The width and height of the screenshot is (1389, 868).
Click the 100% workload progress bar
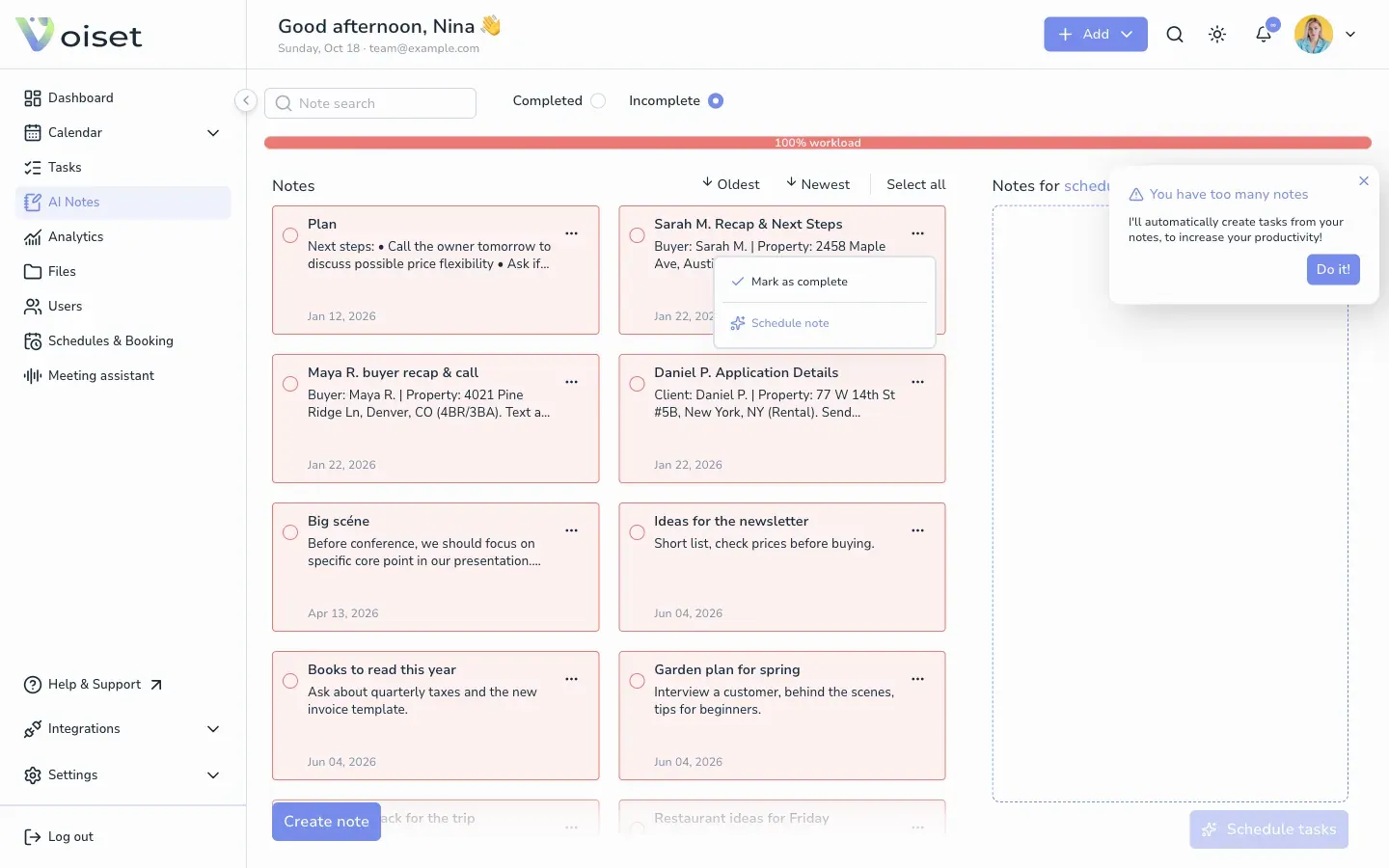click(x=818, y=143)
